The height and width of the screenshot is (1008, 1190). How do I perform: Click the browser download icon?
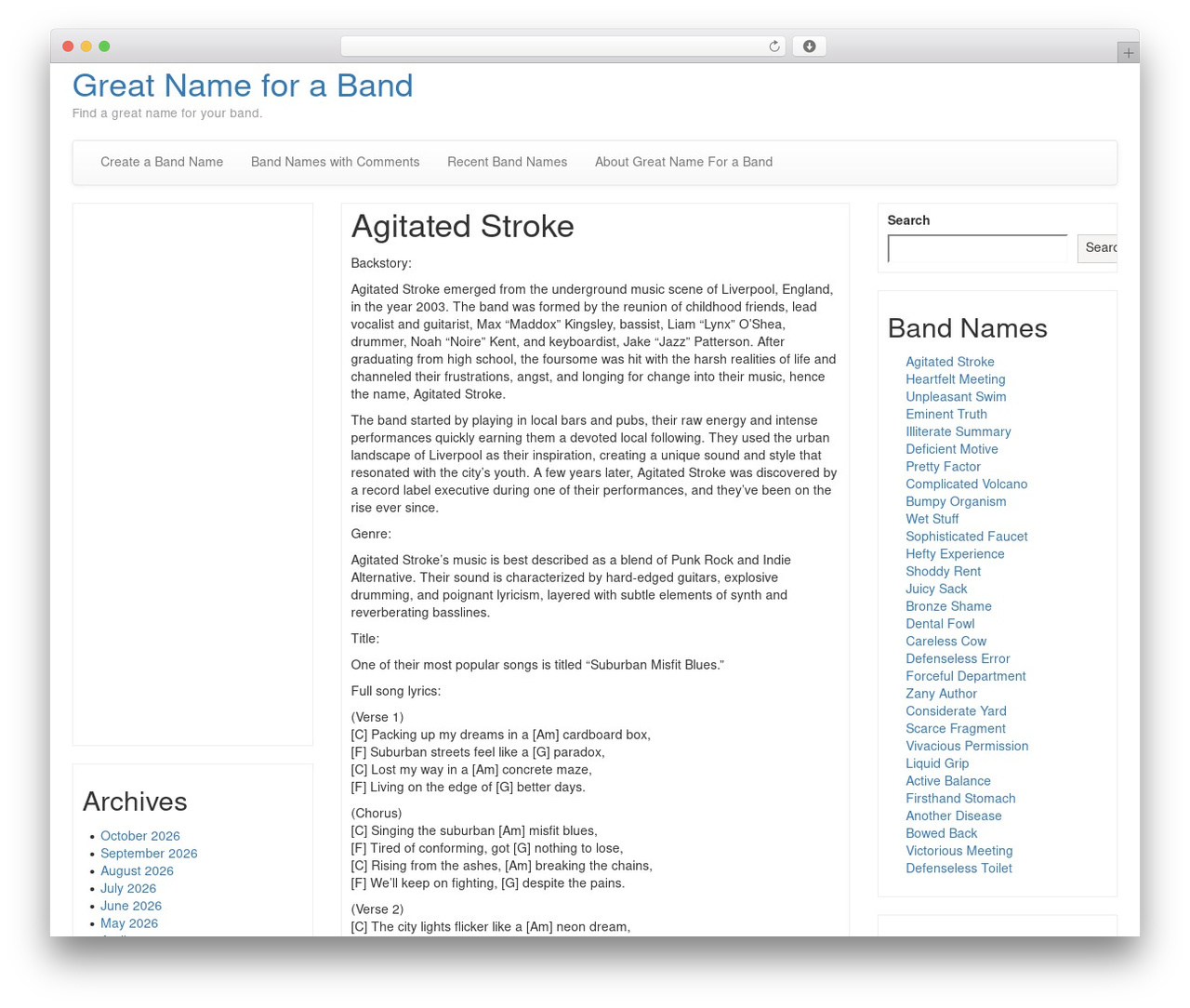pyautogui.click(x=809, y=46)
